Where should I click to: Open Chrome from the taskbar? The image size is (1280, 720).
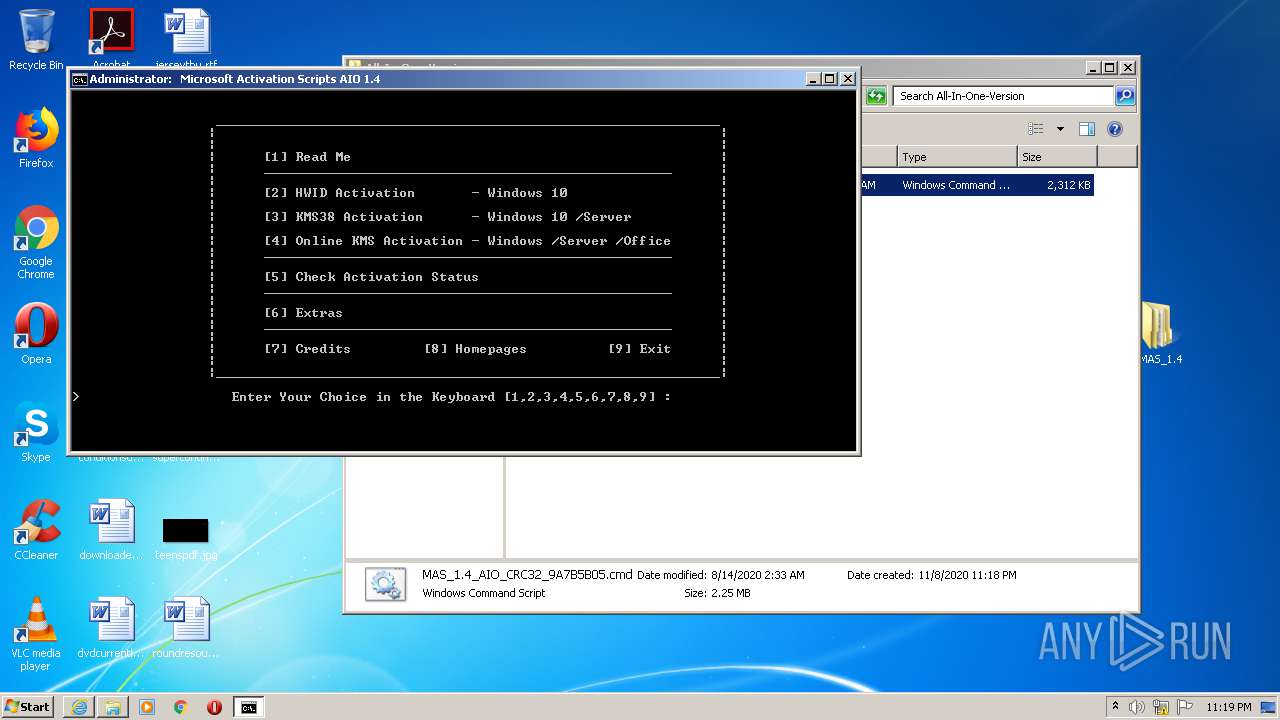[181, 707]
